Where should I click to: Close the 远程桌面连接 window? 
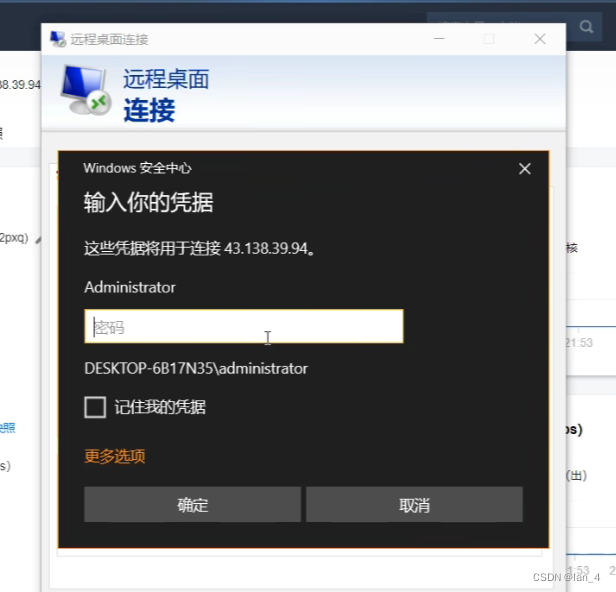click(x=540, y=39)
